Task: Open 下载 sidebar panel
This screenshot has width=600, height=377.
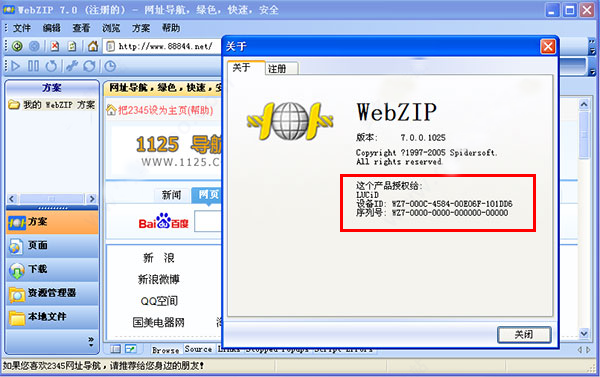Action: [x=52, y=269]
